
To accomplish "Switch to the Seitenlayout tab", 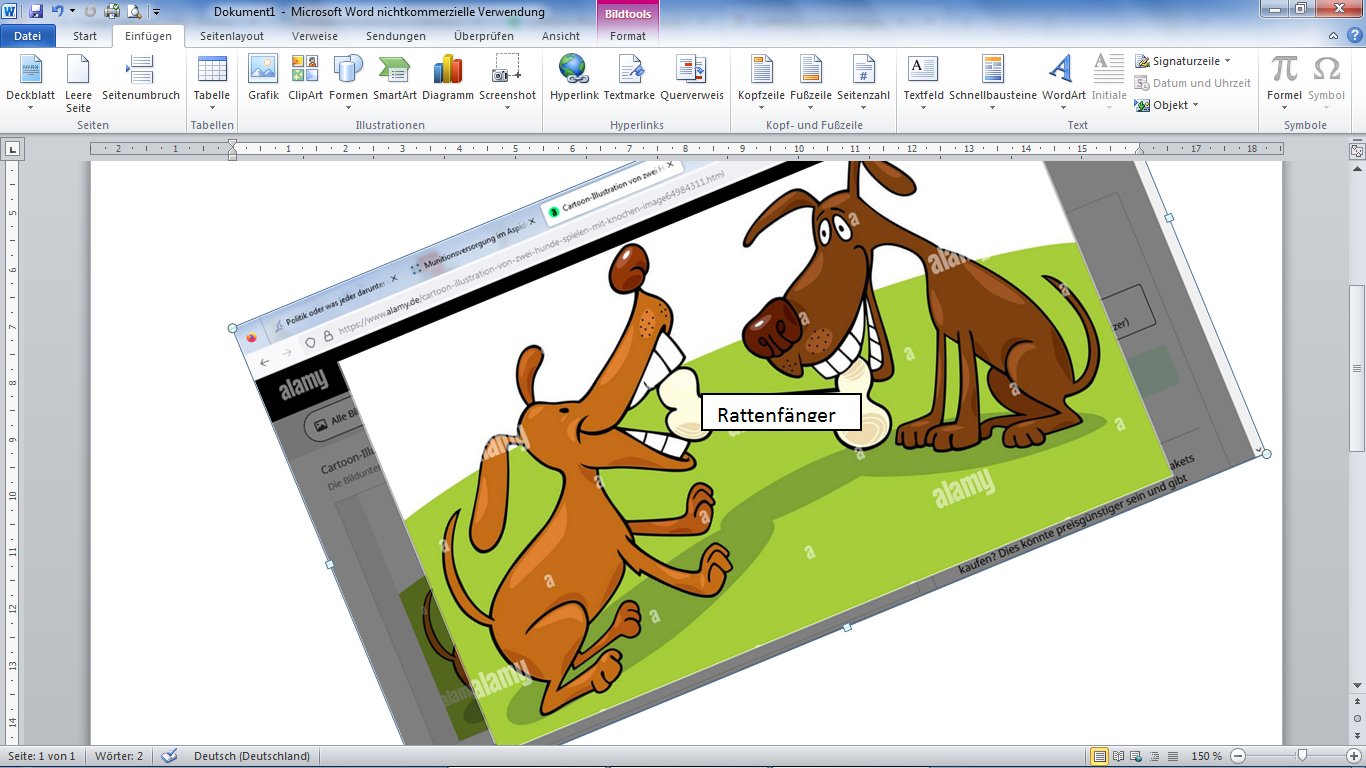I will point(231,36).
